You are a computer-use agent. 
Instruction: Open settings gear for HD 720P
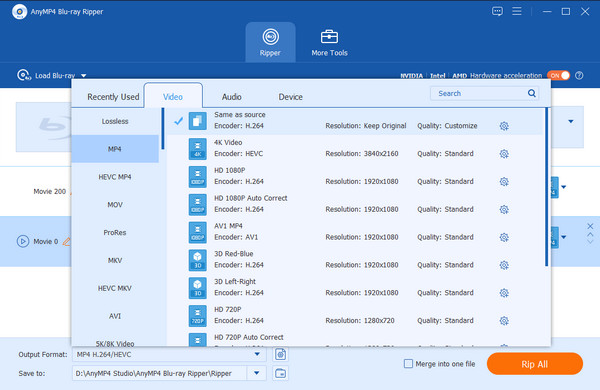[x=504, y=321]
